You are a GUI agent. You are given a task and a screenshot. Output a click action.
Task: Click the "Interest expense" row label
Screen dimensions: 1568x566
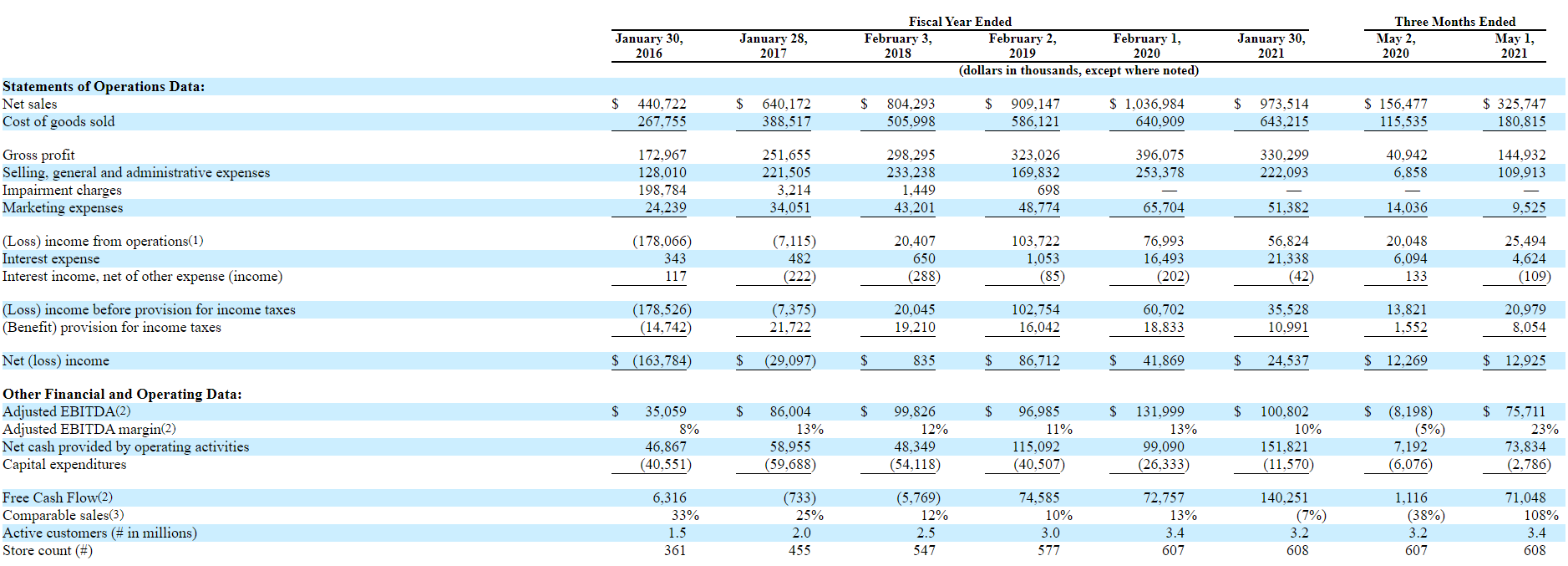[51, 258]
